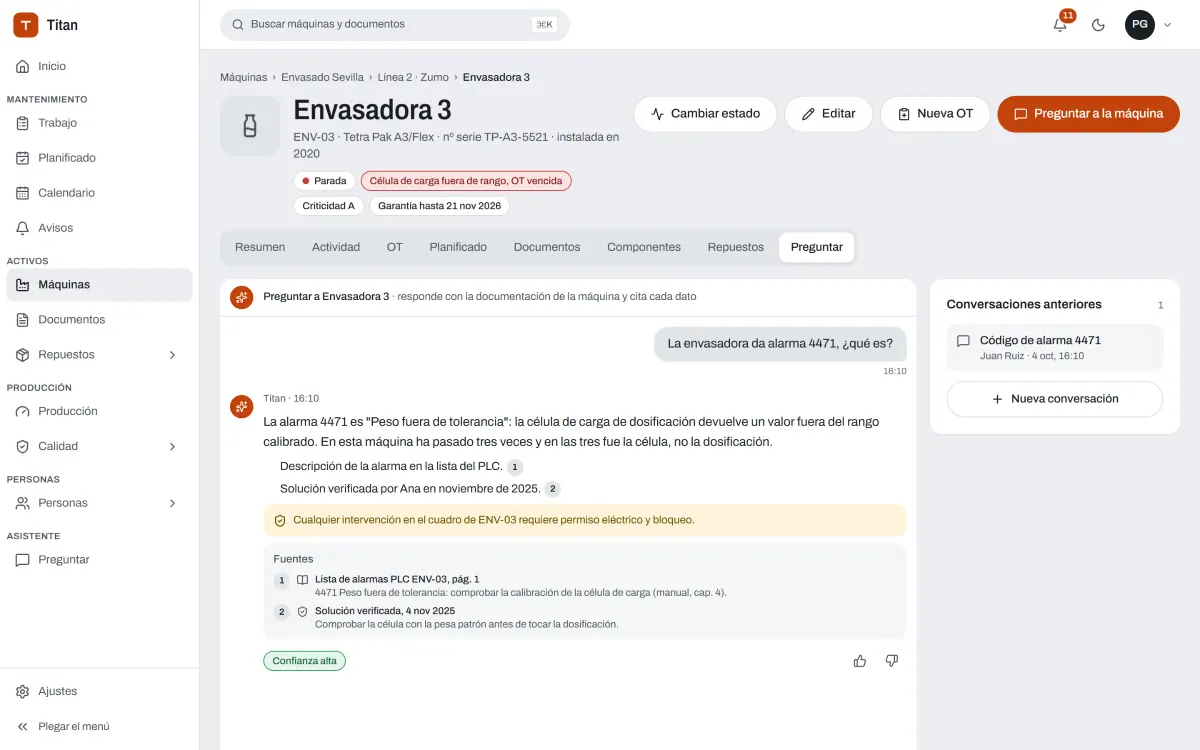Expand the Calidad submenu chevron
Screen dimensions: 1200x750
[x=172, y=446]
